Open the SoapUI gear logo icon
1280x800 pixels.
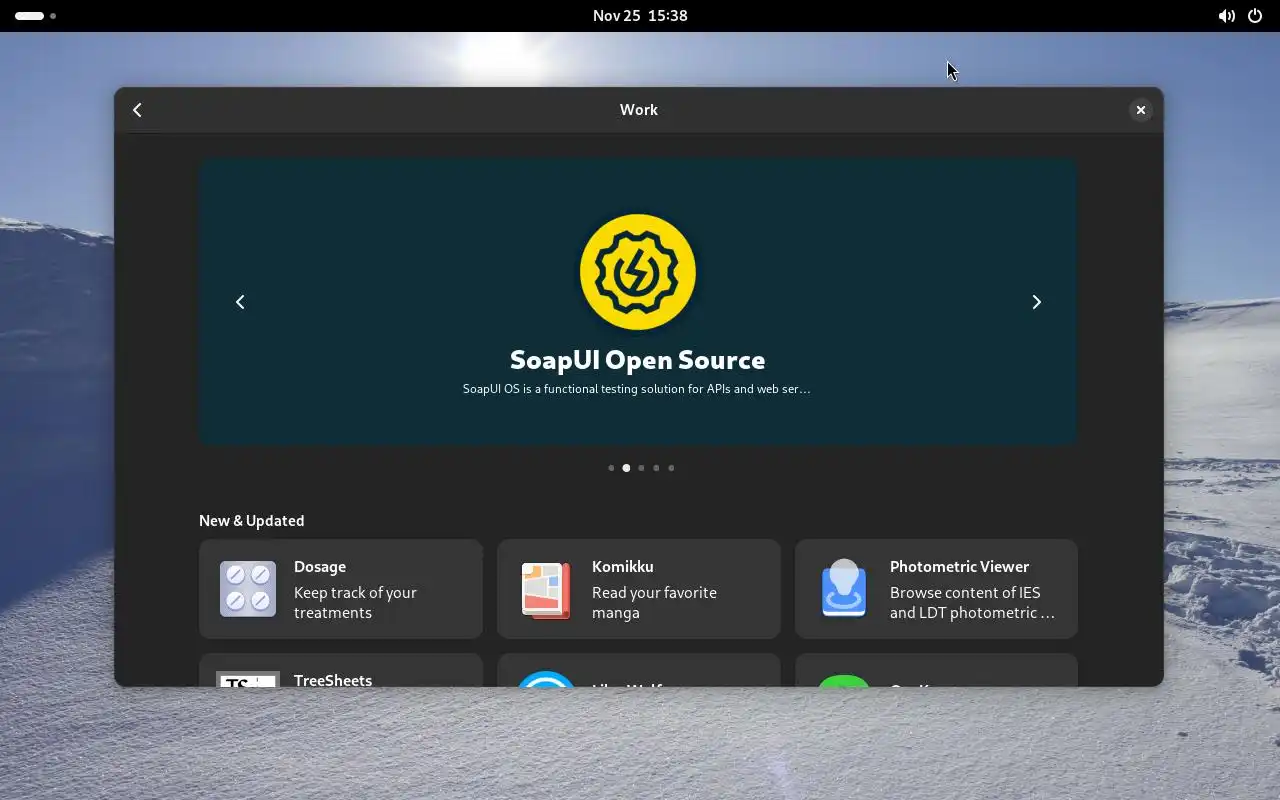pos(638,272)
